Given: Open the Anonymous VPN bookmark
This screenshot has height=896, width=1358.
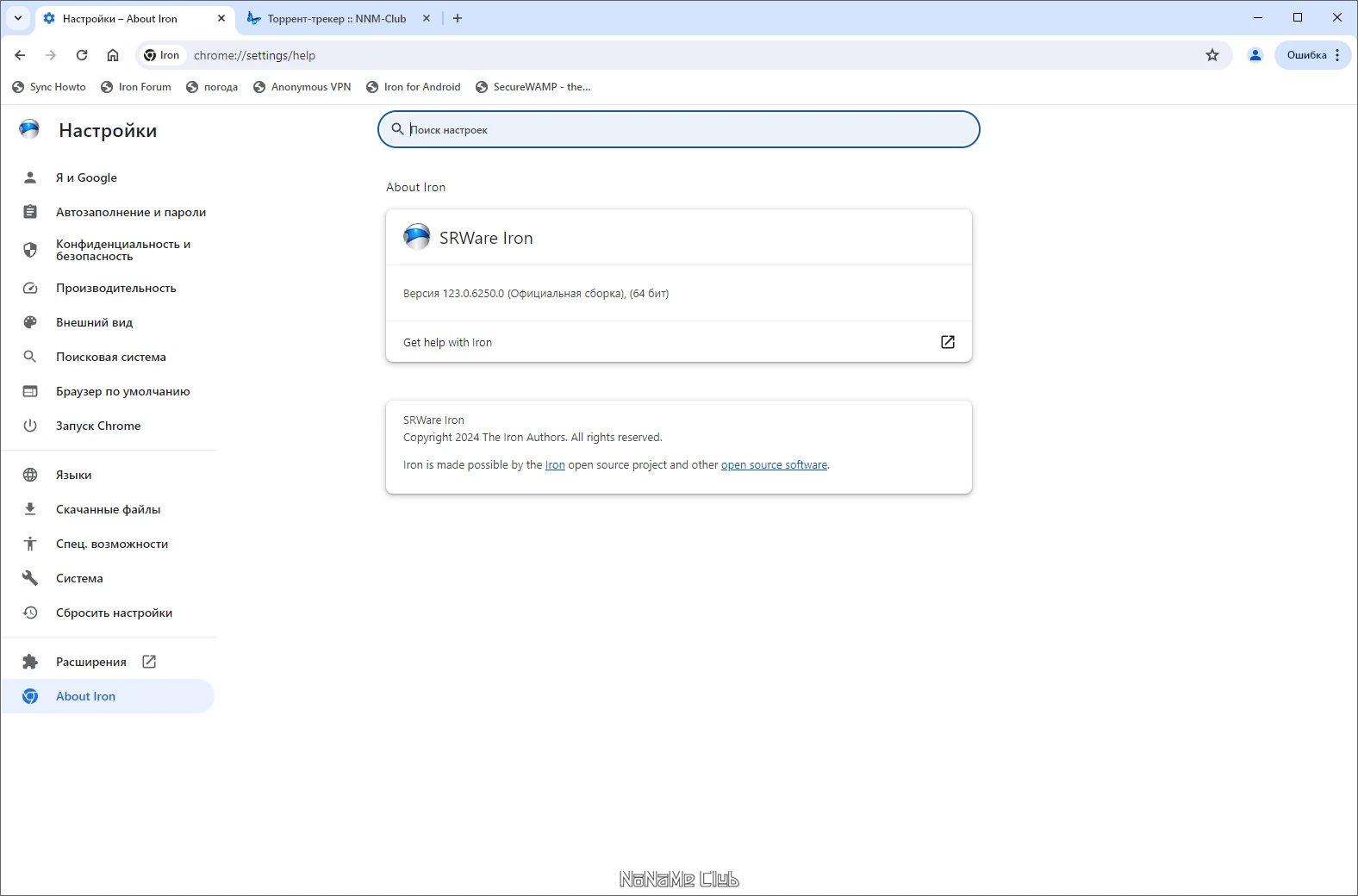Looking at the screenshot, I should click(x=302, y=87).
